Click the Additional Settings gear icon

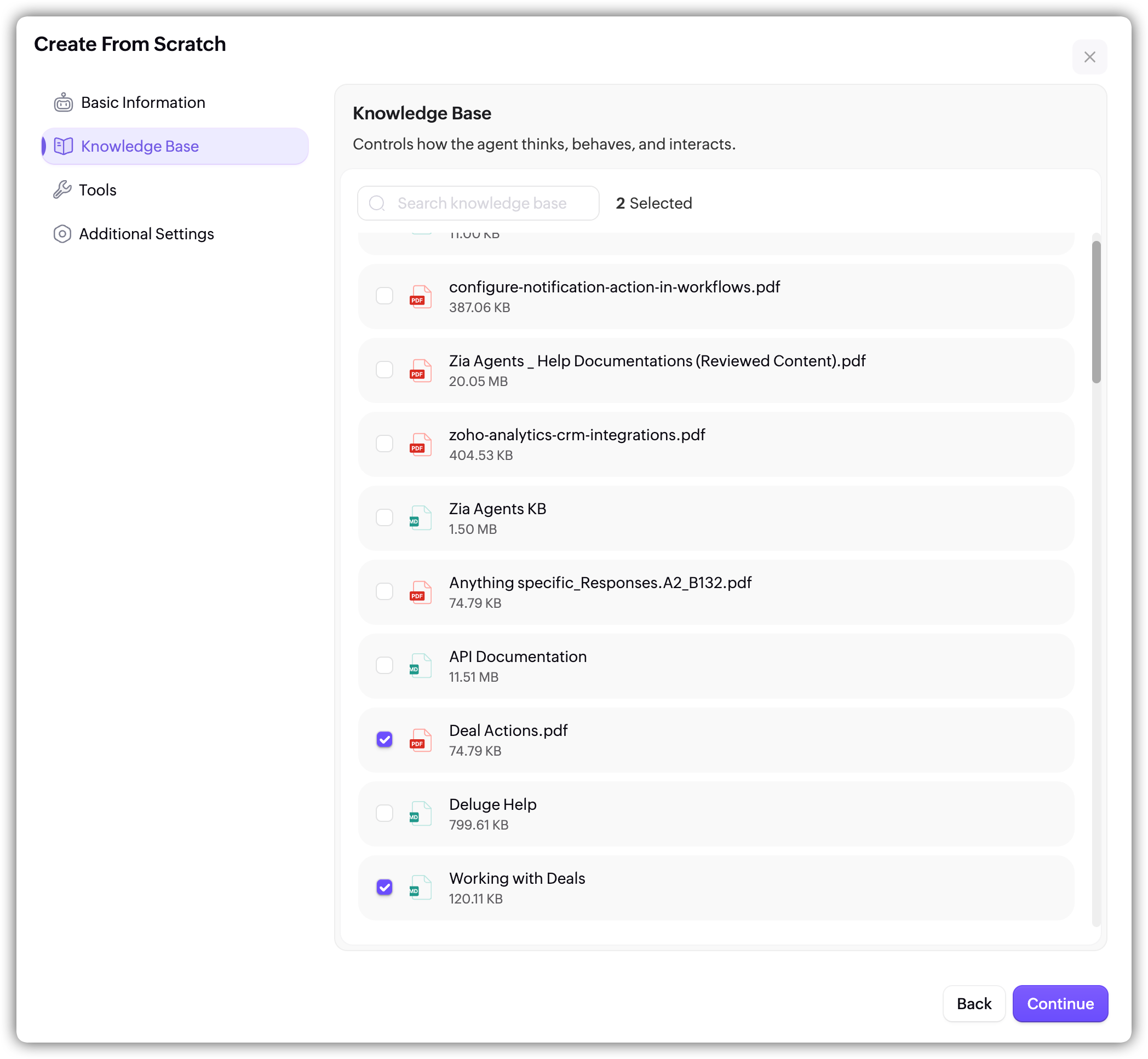62,234
